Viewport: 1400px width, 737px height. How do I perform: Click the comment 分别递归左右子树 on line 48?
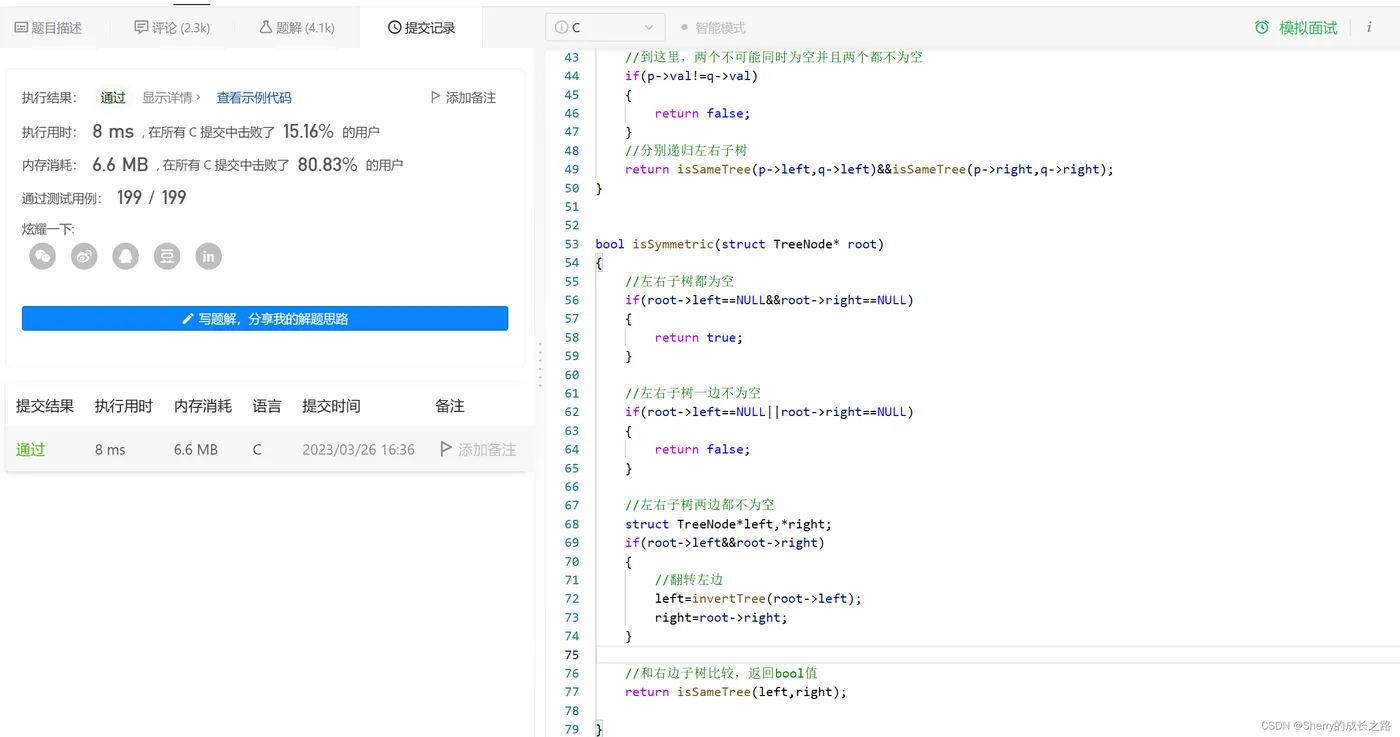(x=686, y=150)
